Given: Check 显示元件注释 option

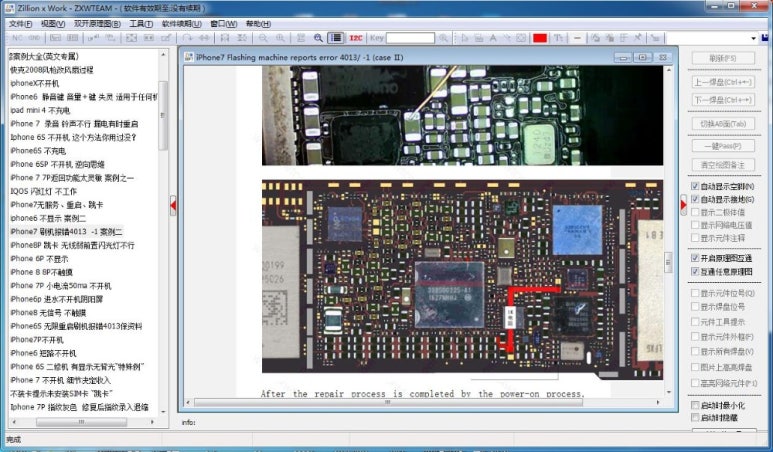Looking at the screenshot, I should [x=695, y=238].
